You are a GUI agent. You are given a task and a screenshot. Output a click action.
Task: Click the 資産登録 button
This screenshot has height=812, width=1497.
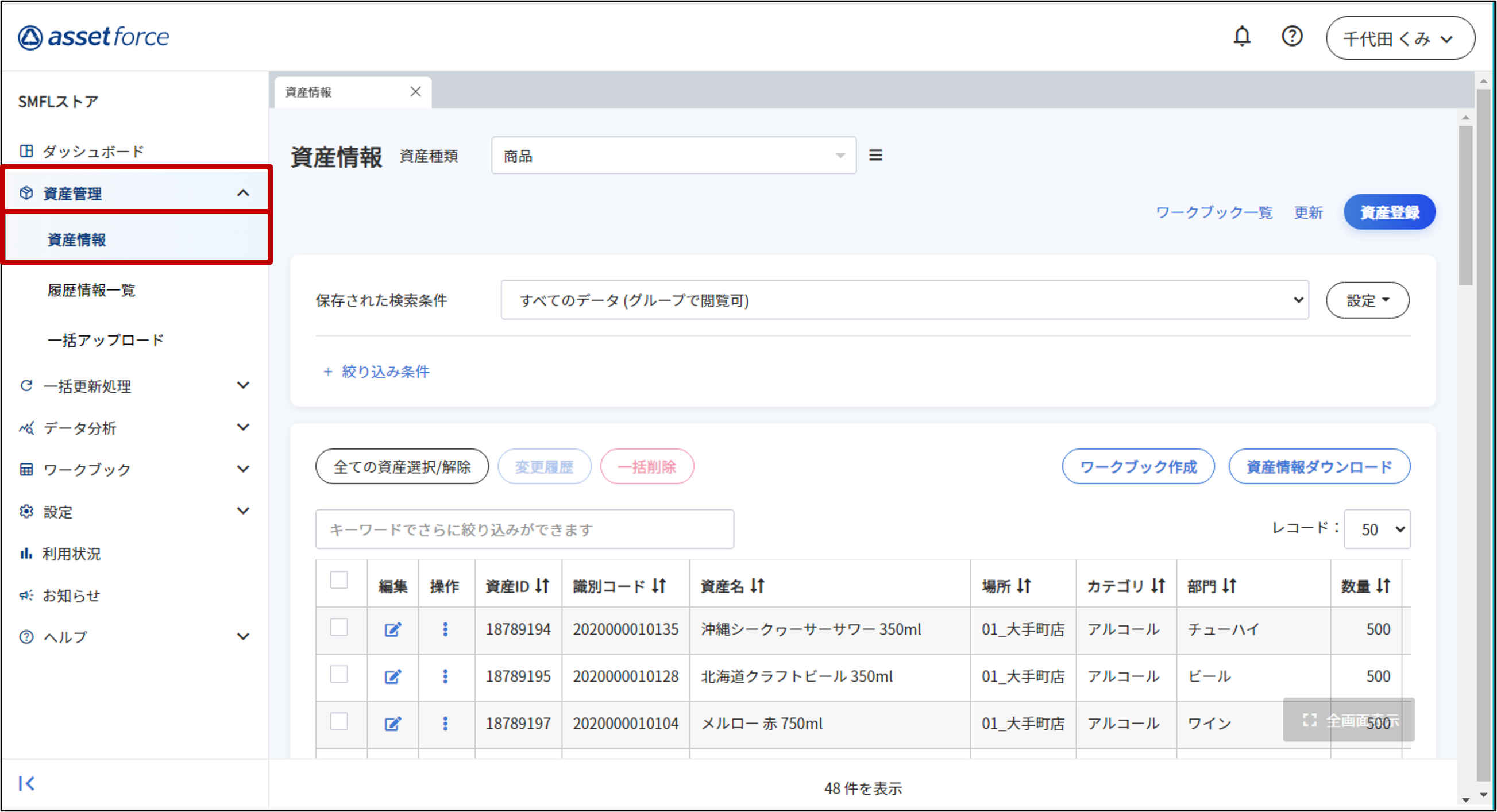pyautogui.click(x=1389, y=212)
